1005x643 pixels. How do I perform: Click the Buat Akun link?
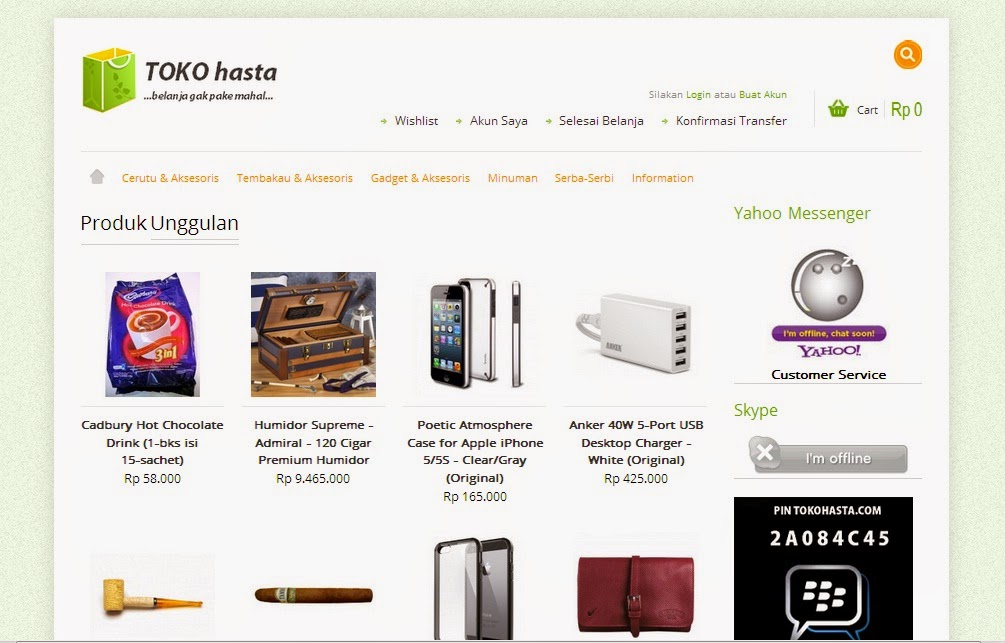pyautogui.click(x=763, y=94)
